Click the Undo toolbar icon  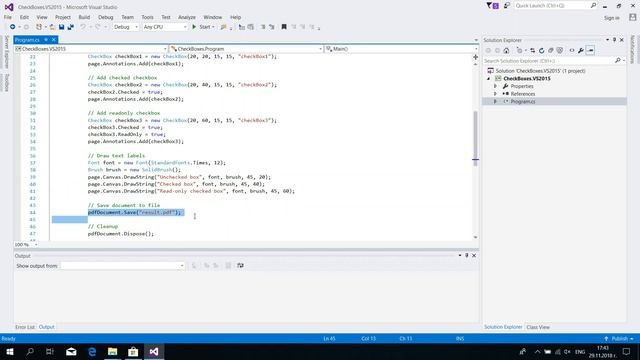click(x=83, y=27)
